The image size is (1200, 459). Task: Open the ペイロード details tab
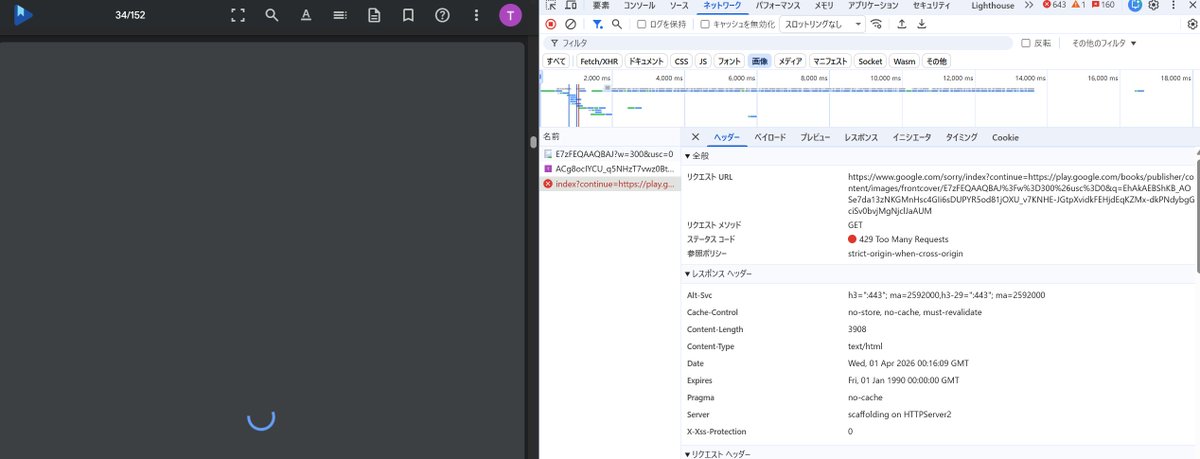click(x=770, y=137)
